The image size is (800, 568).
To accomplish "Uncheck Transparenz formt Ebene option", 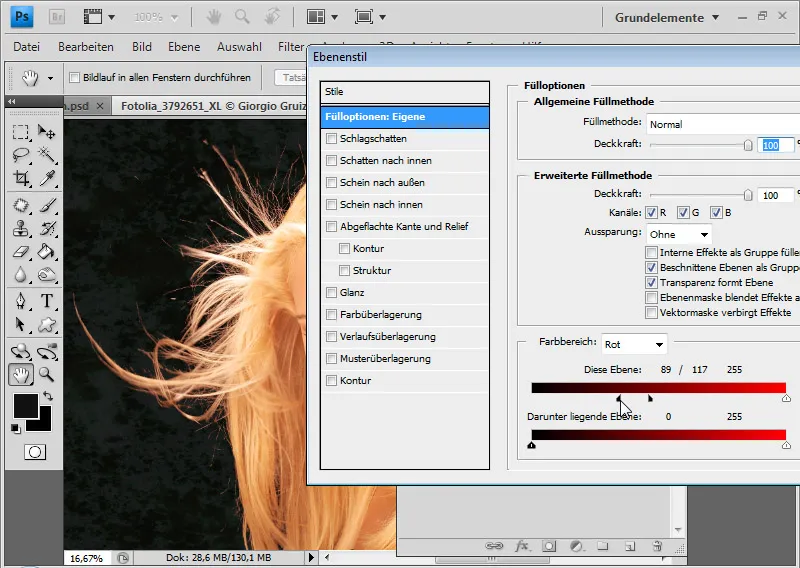I will (652, 283).
